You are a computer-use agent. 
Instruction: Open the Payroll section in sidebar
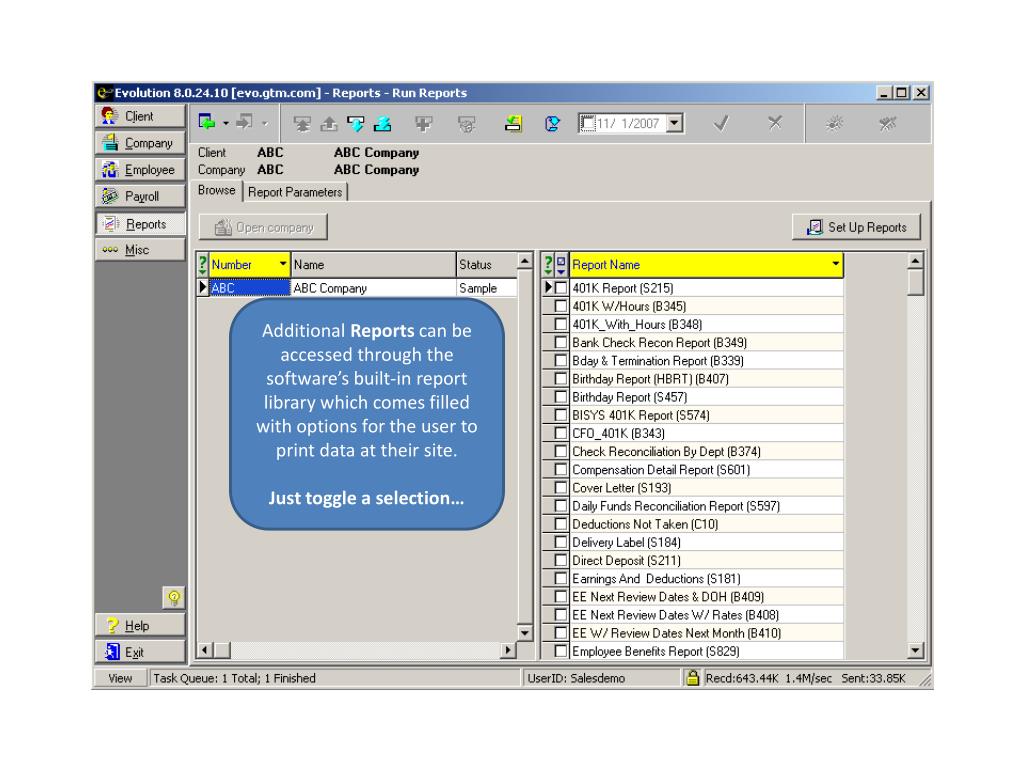(140, 197)
